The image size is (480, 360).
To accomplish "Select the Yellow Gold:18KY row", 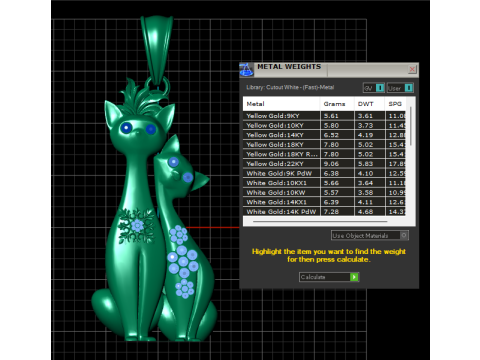I will pyautogui.click(x=324, y=145).
